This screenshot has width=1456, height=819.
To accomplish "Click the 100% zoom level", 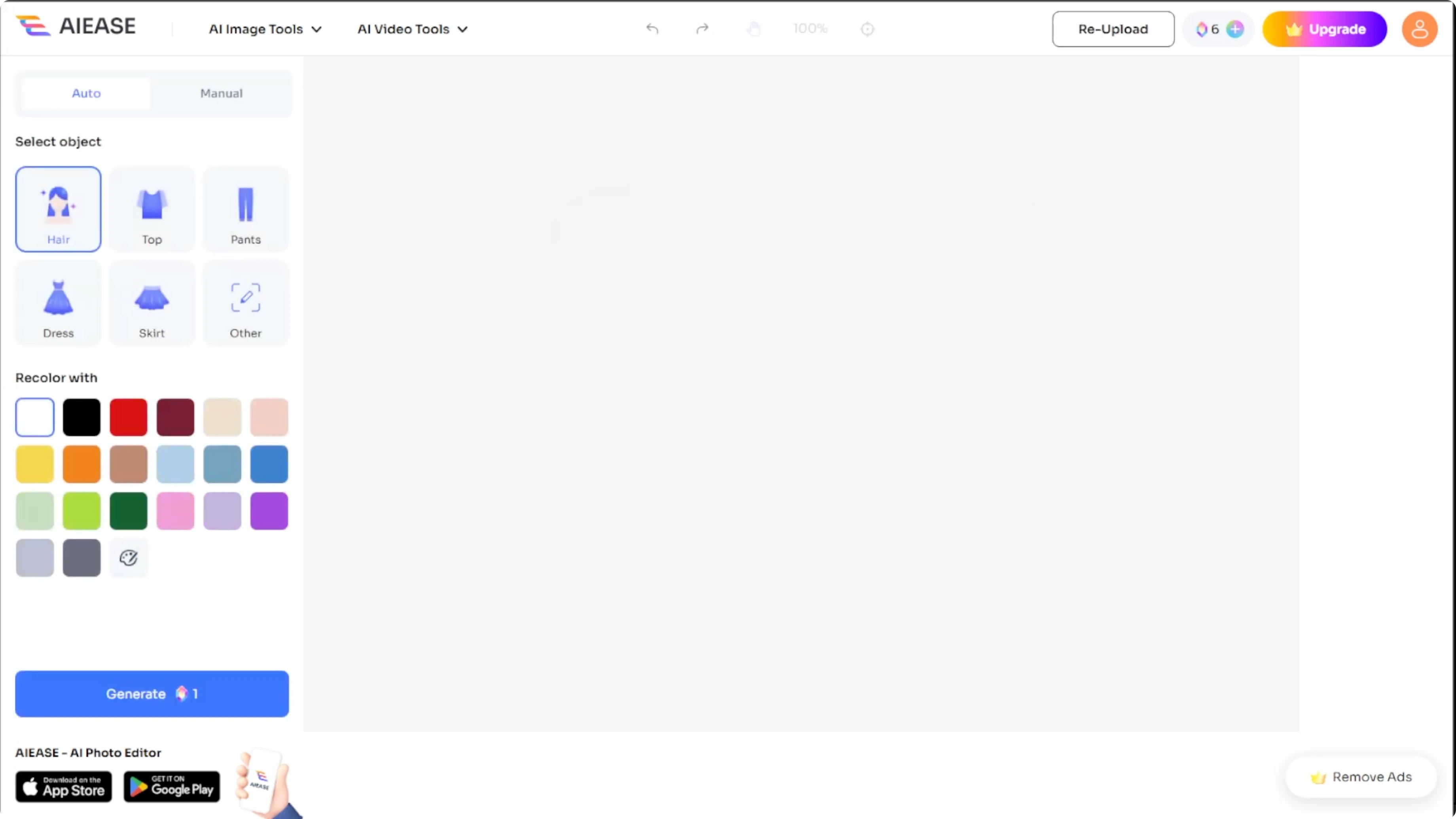I will click(810, 29).
